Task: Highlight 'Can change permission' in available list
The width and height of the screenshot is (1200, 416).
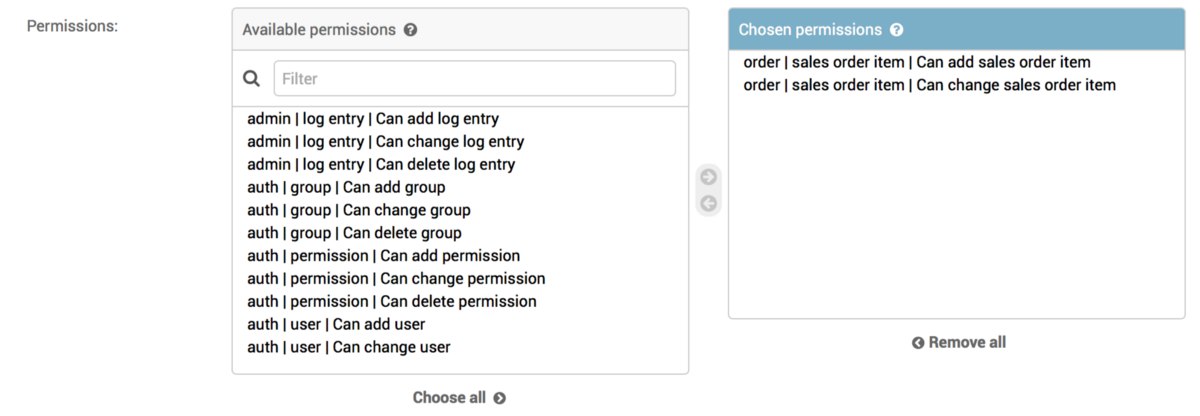Action: point(396,279)
